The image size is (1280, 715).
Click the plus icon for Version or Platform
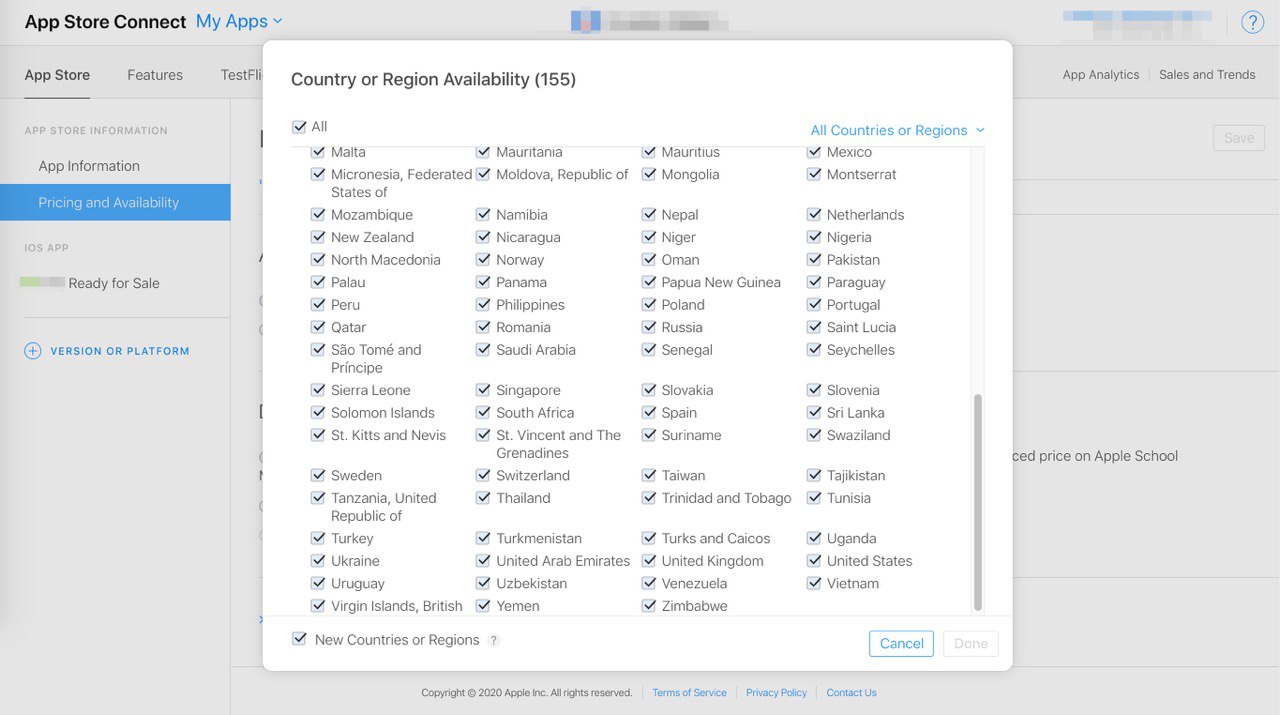tap(33, 351)
